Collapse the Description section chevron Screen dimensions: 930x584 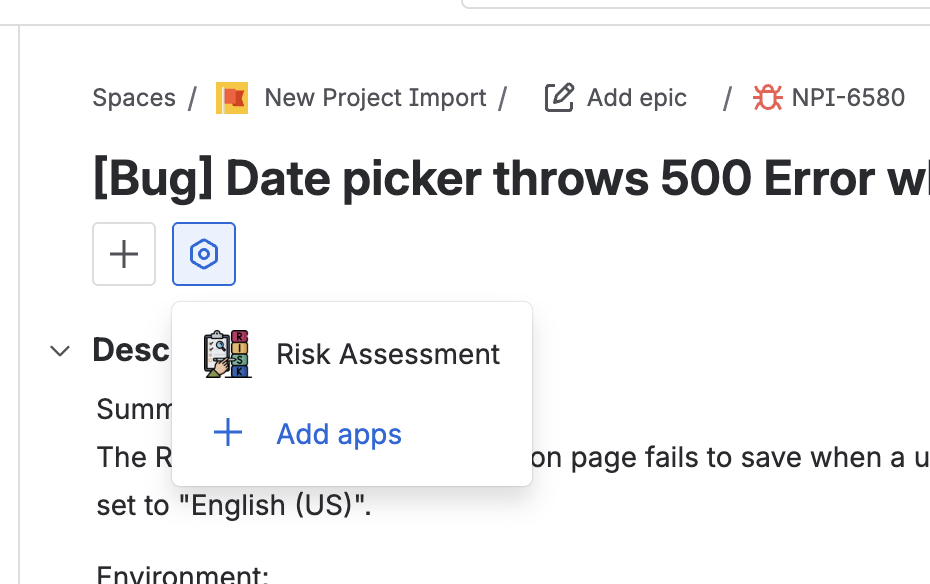pos(60,350)
